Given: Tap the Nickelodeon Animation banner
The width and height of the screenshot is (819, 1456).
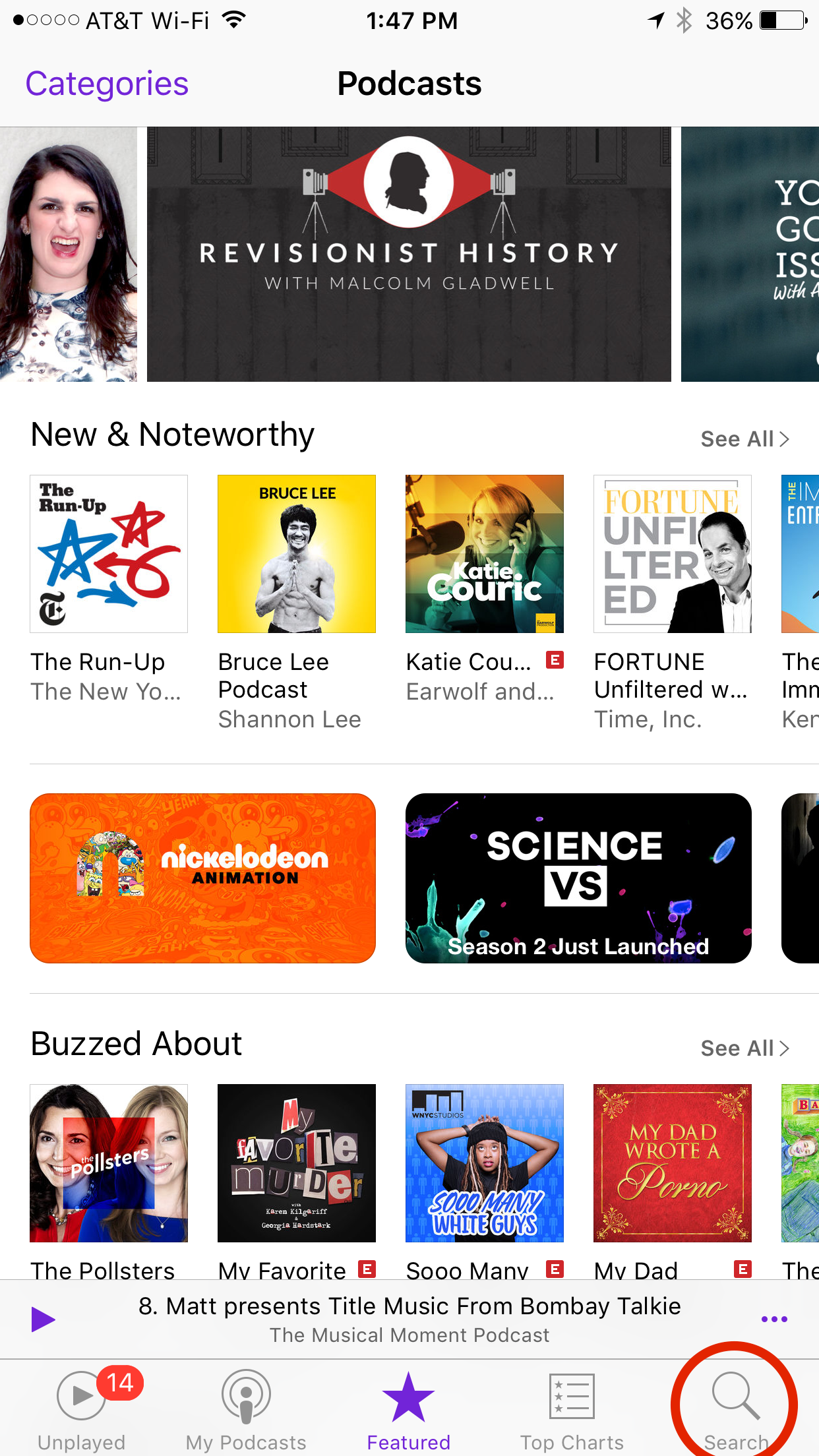Looking at the screenshot, I should pos(202,878).
